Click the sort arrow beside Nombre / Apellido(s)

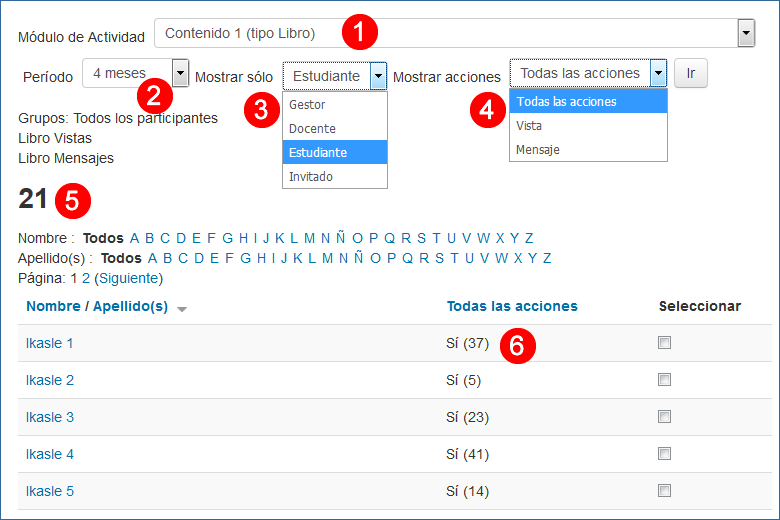[181, 309]
